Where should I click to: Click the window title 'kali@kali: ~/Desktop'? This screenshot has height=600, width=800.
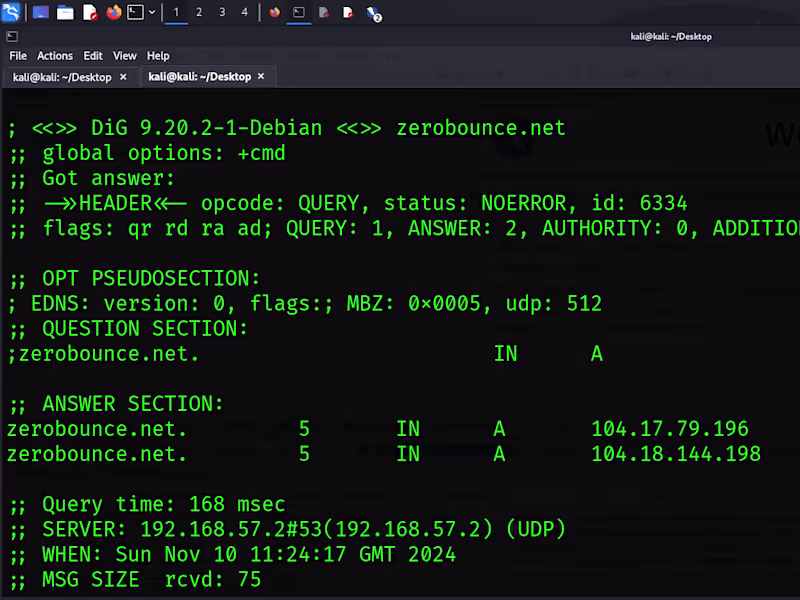pyautogui.click(x=671, y=37)
